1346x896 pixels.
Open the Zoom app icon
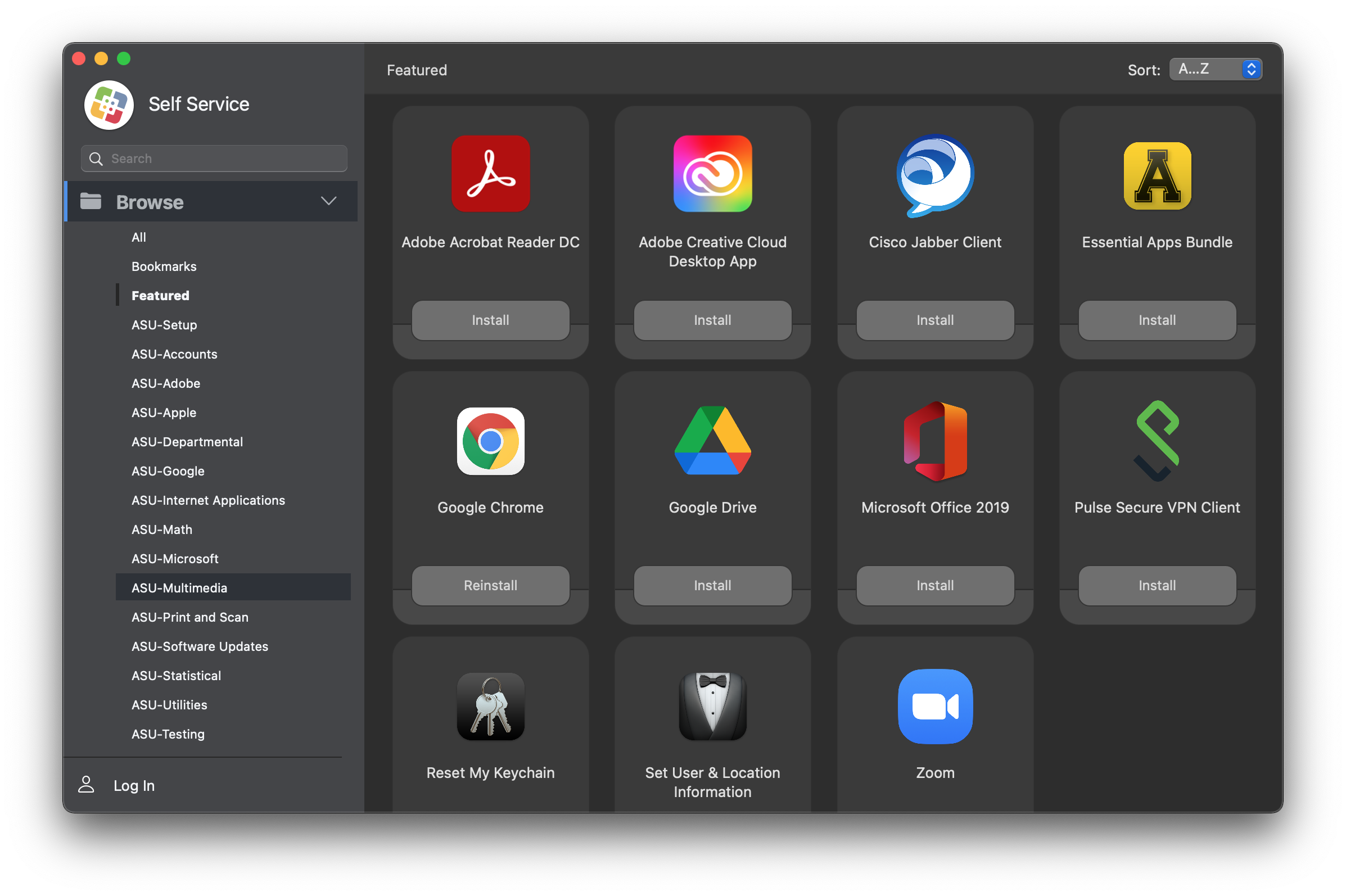click(x=934, y=706)
